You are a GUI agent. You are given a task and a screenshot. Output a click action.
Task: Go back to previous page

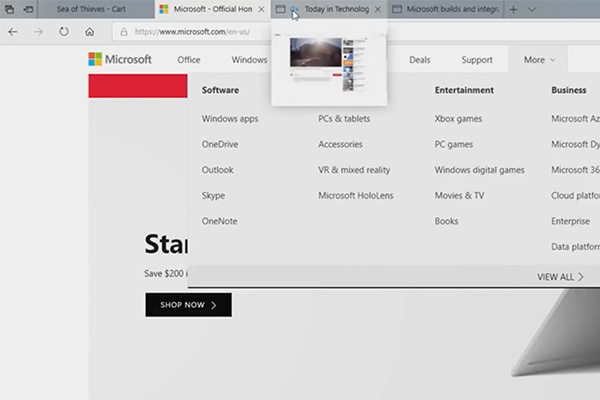pyautogui.click(x=13, y=32)
